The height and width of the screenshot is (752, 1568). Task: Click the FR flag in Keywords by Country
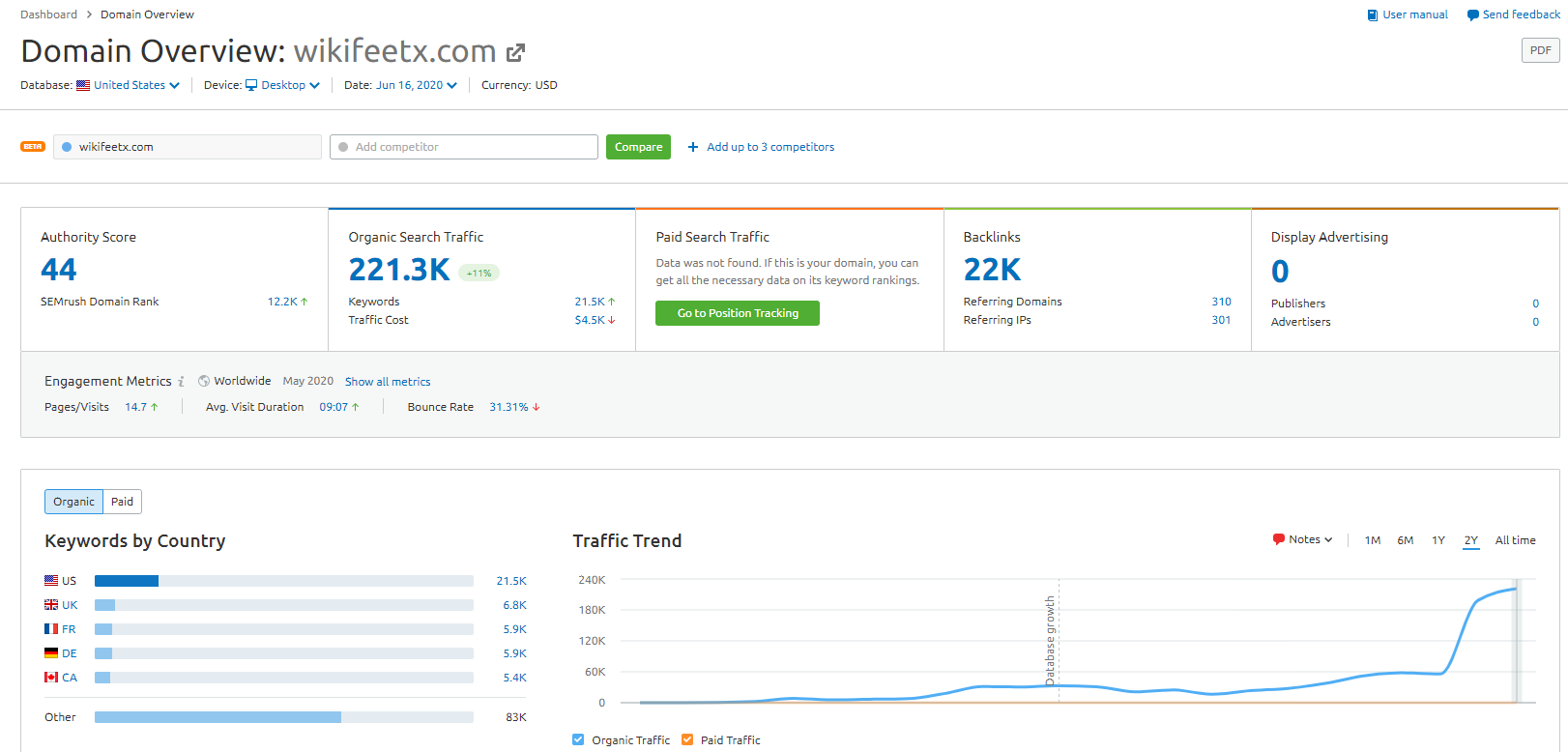click(51, 629)
